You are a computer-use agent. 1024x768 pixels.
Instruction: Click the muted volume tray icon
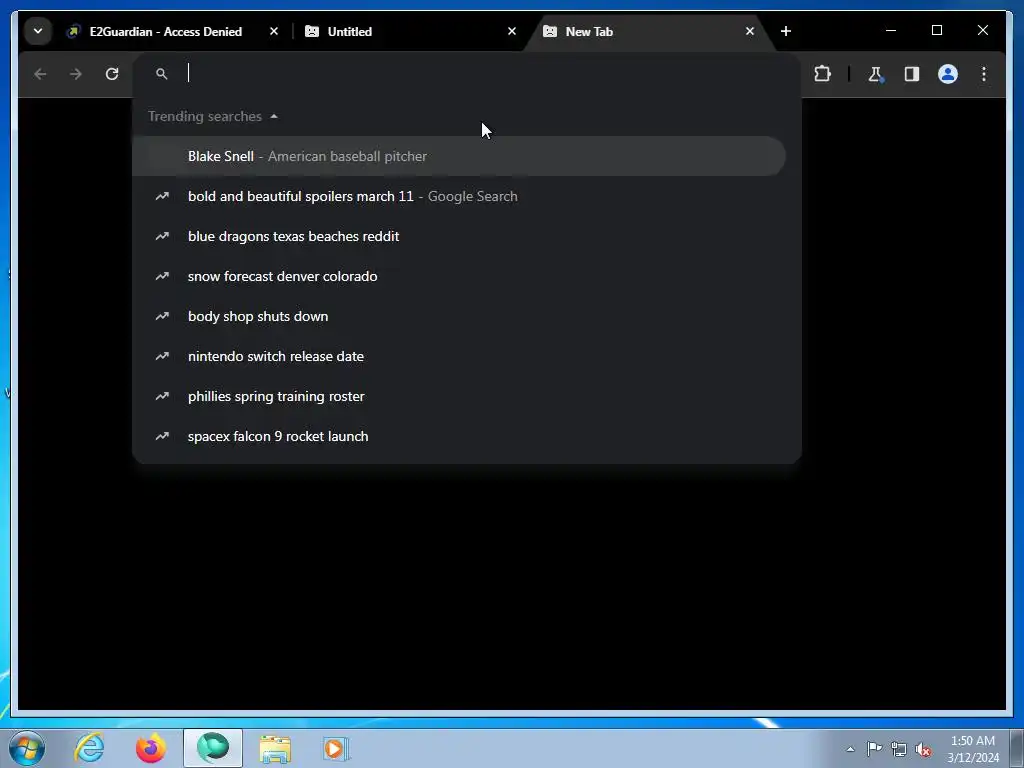pos(923,750)
